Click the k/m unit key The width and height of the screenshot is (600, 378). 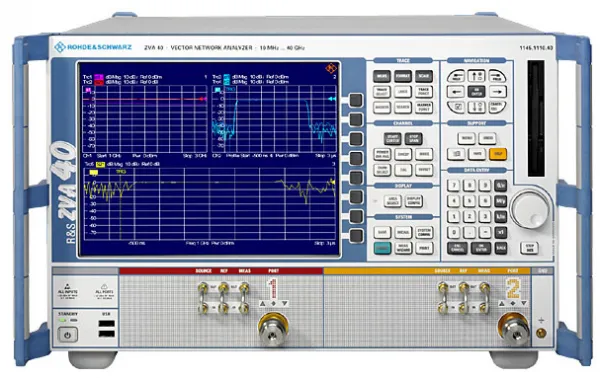click(501, 217)
